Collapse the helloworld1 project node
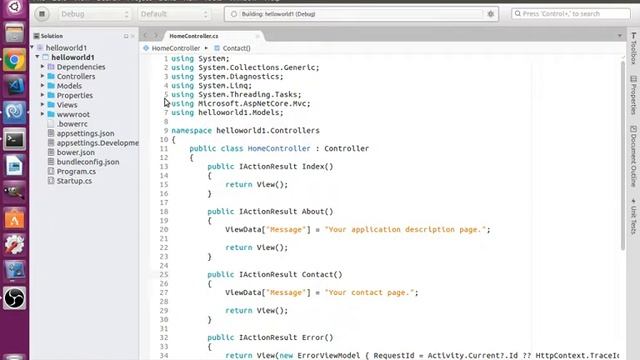 pyautogui.click(x=37, y=57)
